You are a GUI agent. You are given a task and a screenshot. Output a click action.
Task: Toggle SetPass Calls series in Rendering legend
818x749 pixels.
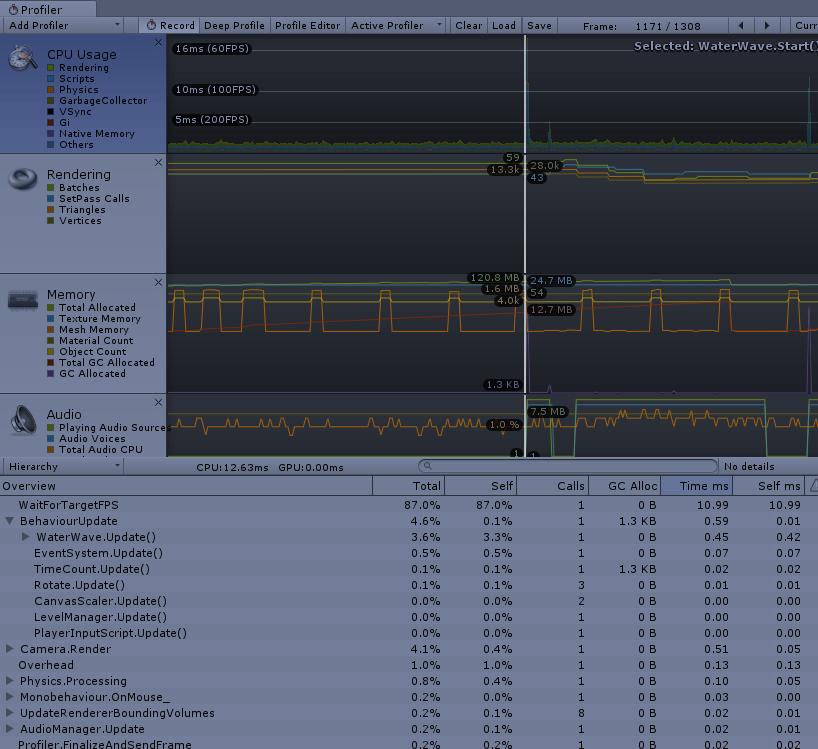click(x=51, y=199)
